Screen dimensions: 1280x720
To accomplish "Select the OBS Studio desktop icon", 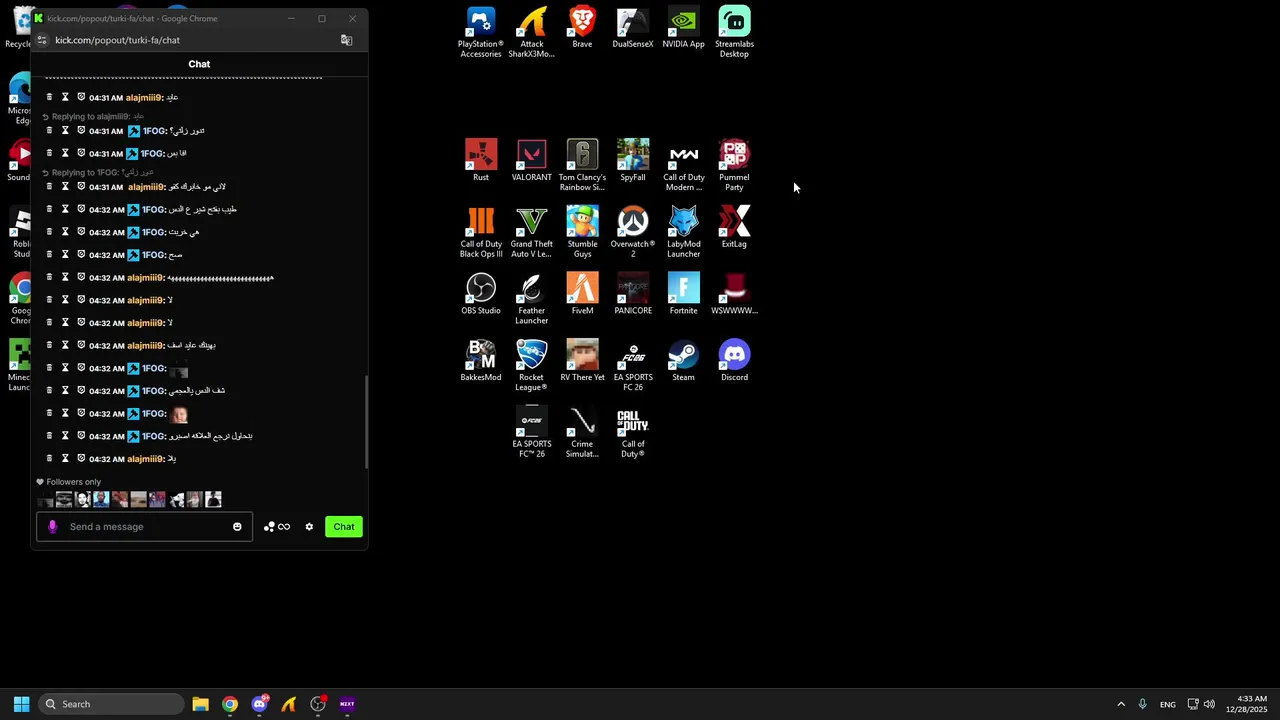I will [x=481, y=293].
